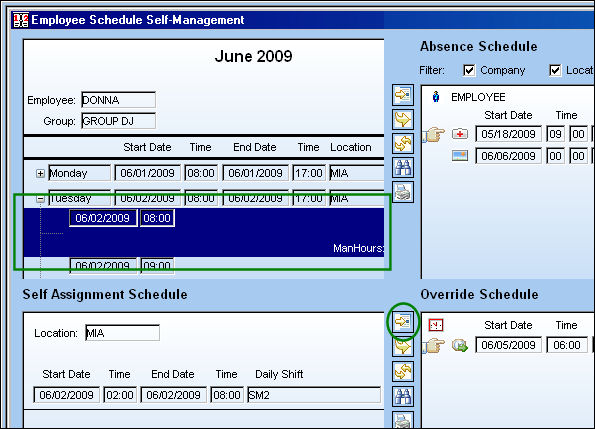Screen dimensions: 595x429
Task: Click the Self Assignment Location field MIA
Action: pos(122,333)
